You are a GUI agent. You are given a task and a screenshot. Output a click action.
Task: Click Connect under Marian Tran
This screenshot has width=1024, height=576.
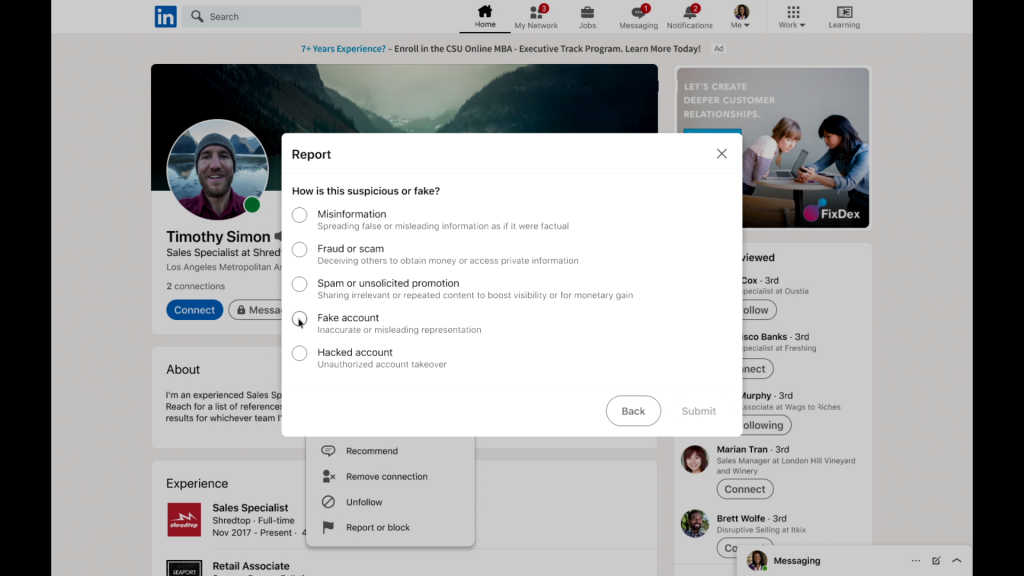[744, 489]
